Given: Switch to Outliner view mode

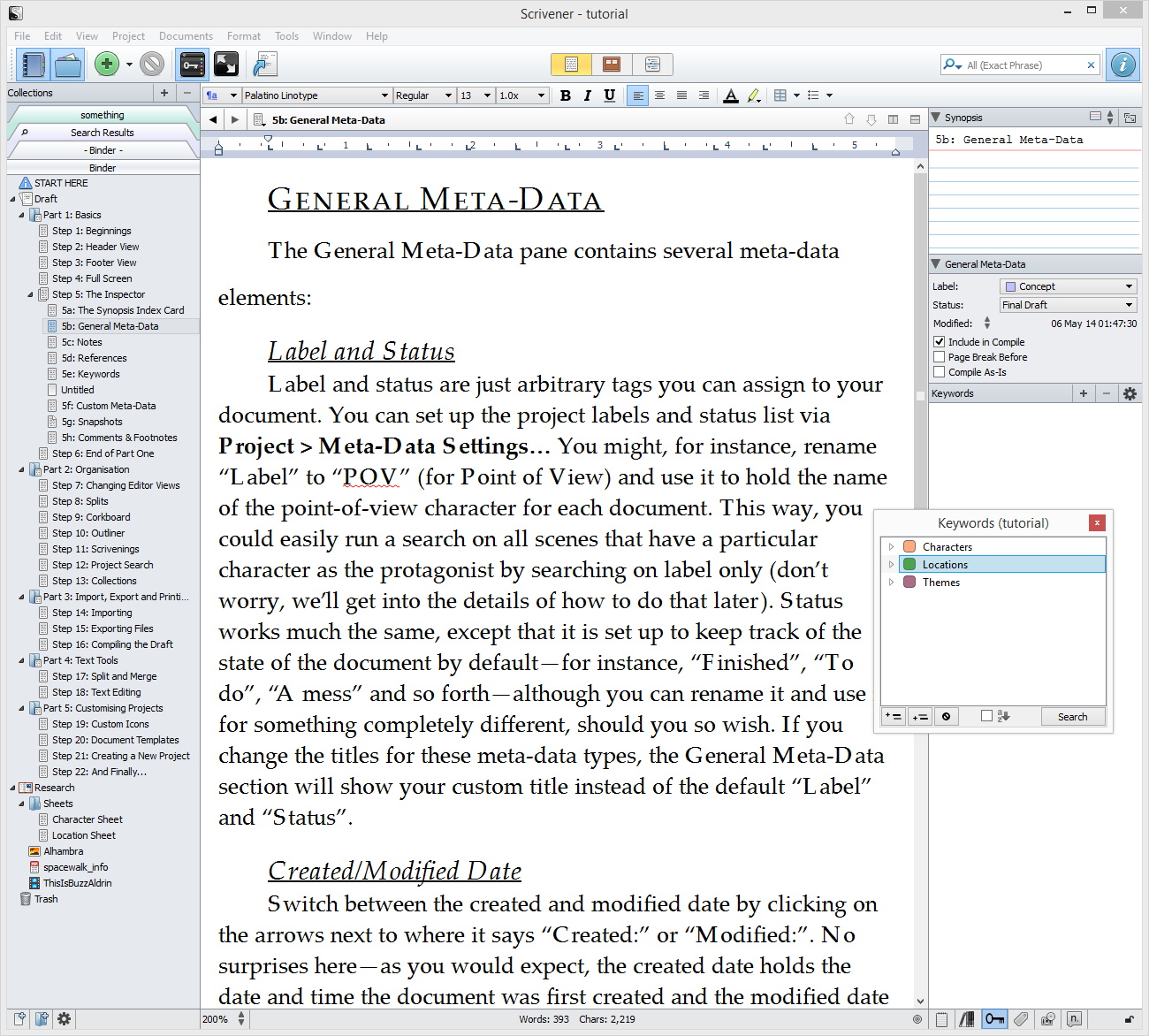Looking at the screenshot, I should tap(652, 65).
